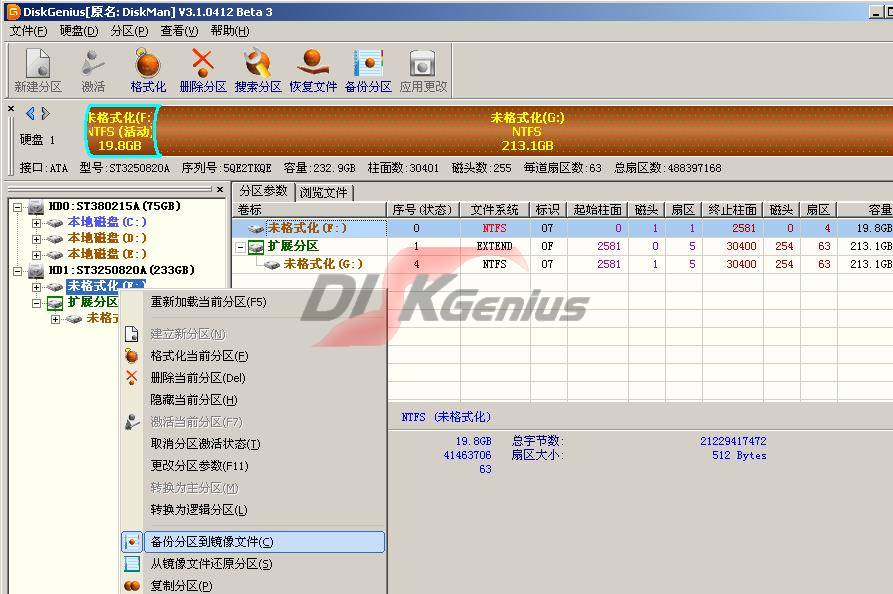893x594 pixels.
Task: Select the 未格式化(G:) row in table
Action: [x=562, y=264]
